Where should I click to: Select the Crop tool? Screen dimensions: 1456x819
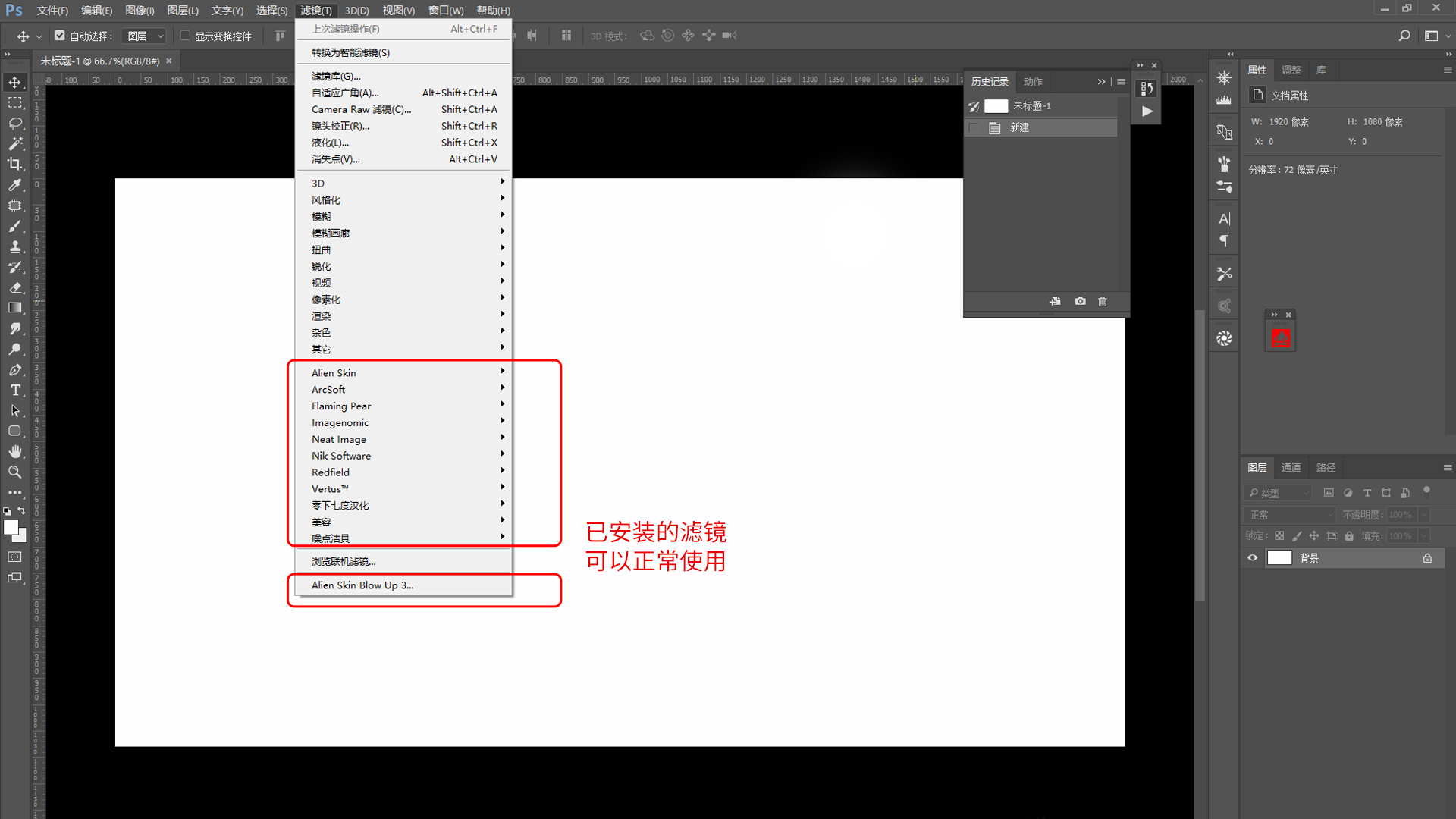(14, 164)
